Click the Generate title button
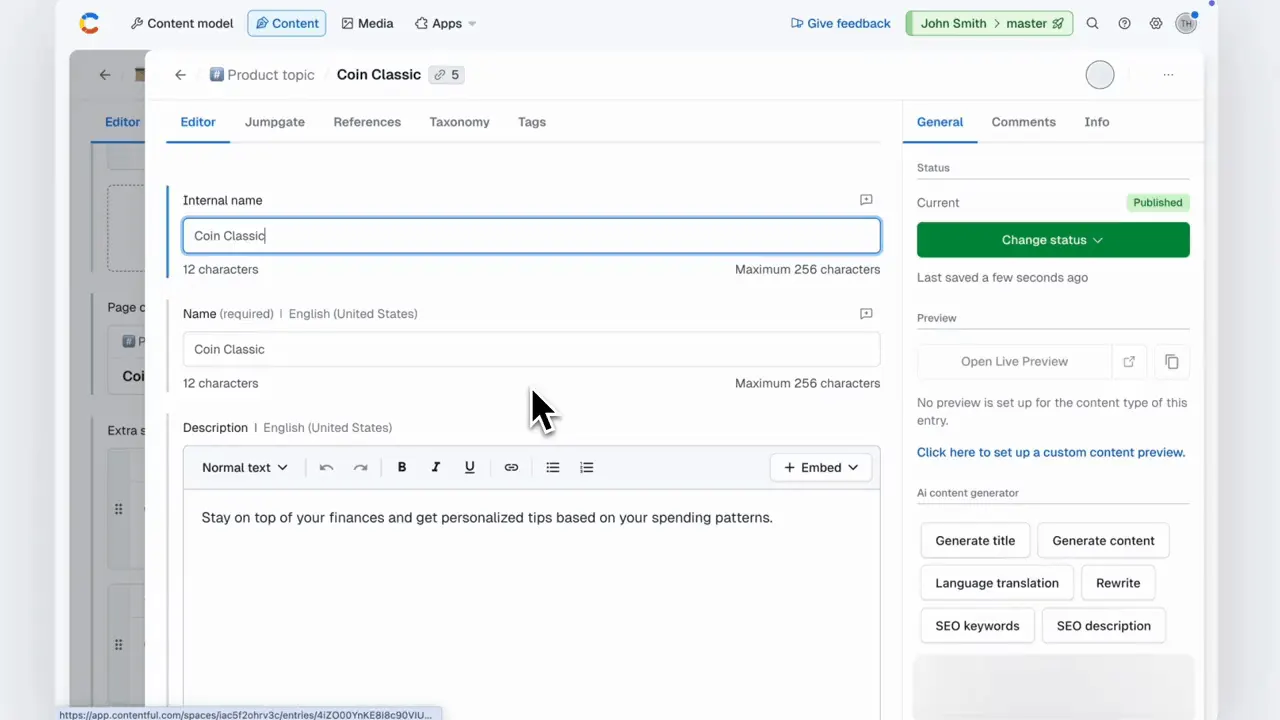This screenshot has height=720, width=1280. 975,541
